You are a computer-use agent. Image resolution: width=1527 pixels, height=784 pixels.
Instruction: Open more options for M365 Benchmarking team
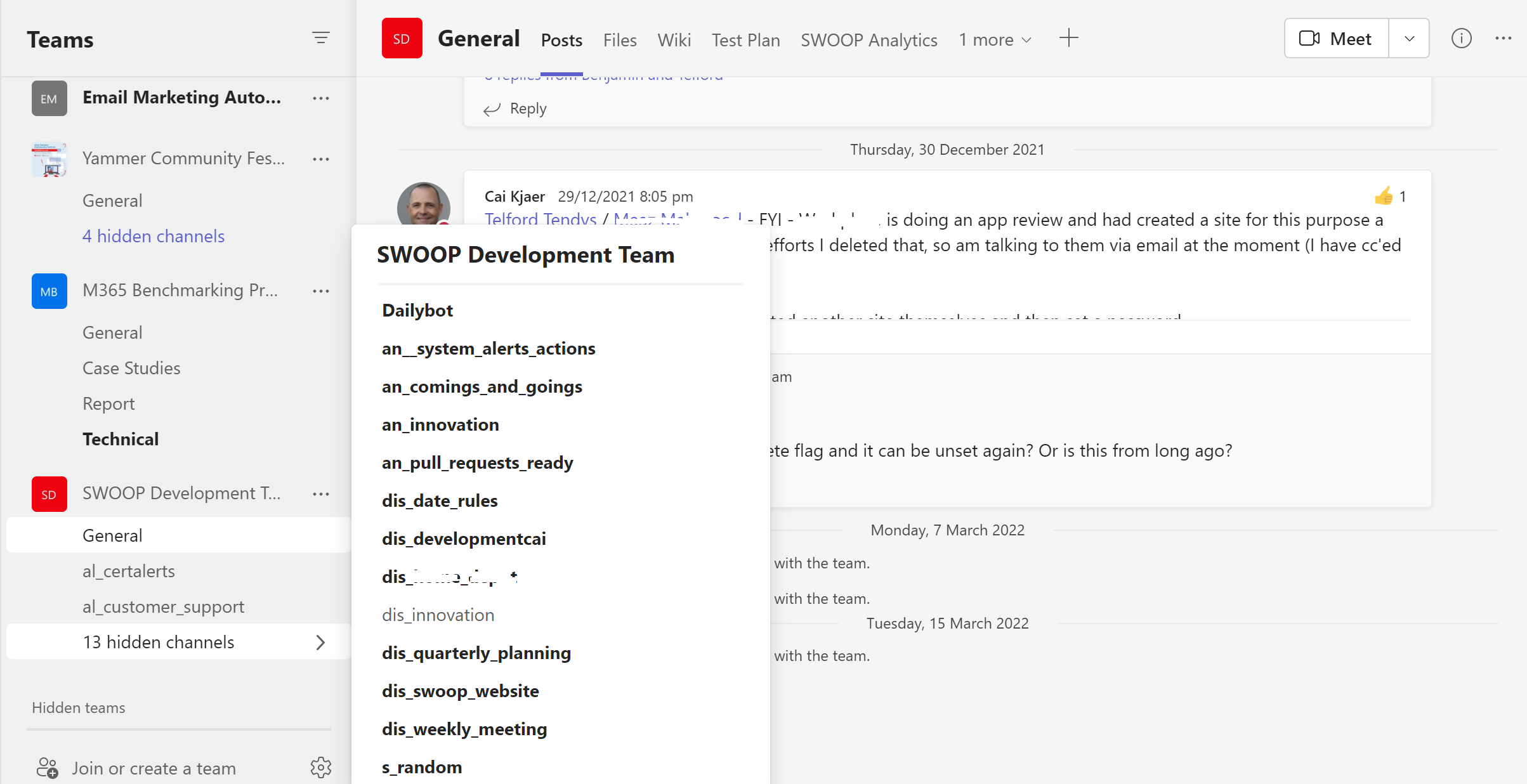[321, 291]
